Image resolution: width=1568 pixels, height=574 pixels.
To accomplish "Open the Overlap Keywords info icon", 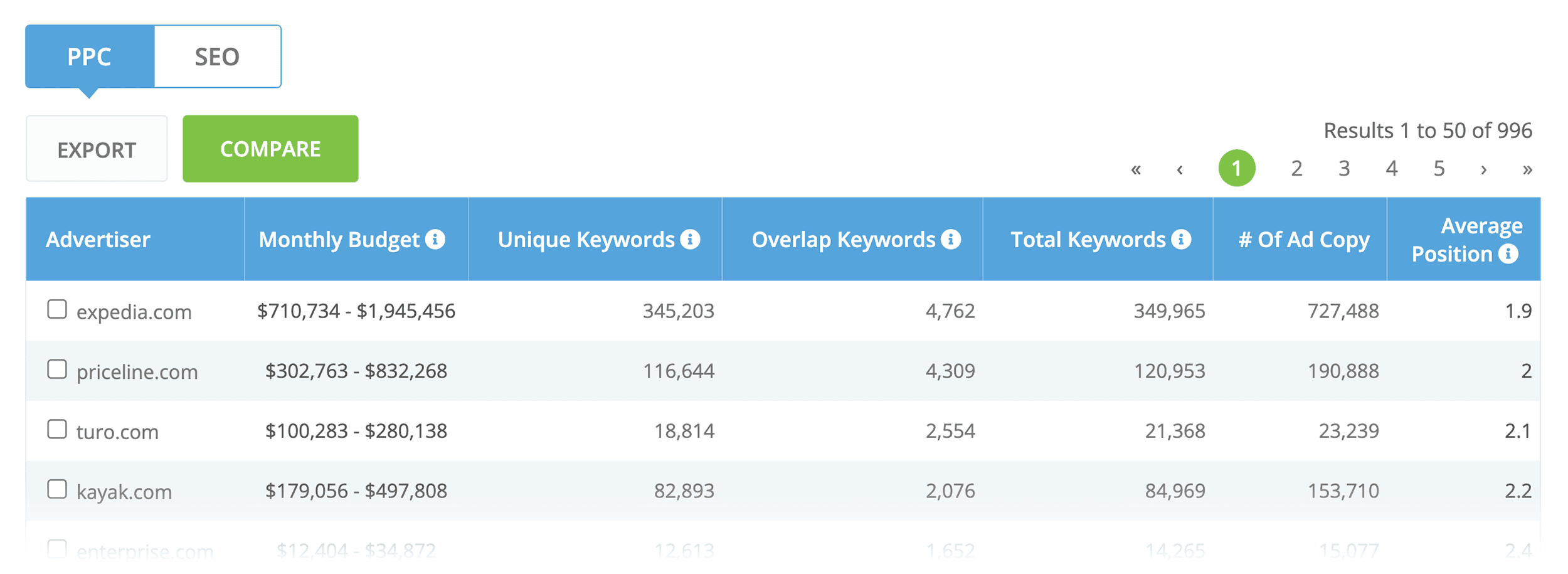I will coord(951,239).
